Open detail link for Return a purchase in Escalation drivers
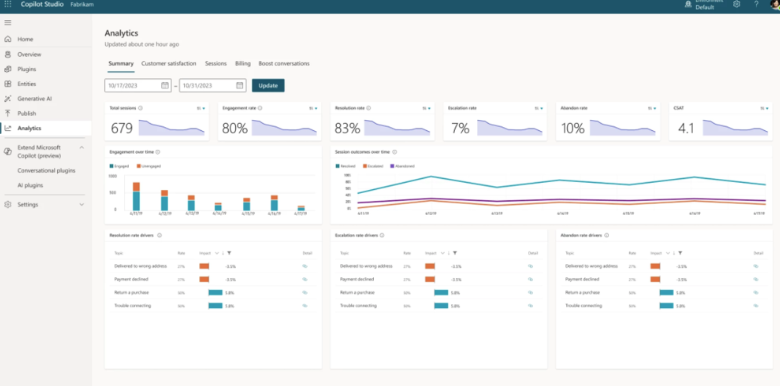The width and height of the screenshot is (780, 386). click(530, 292)
